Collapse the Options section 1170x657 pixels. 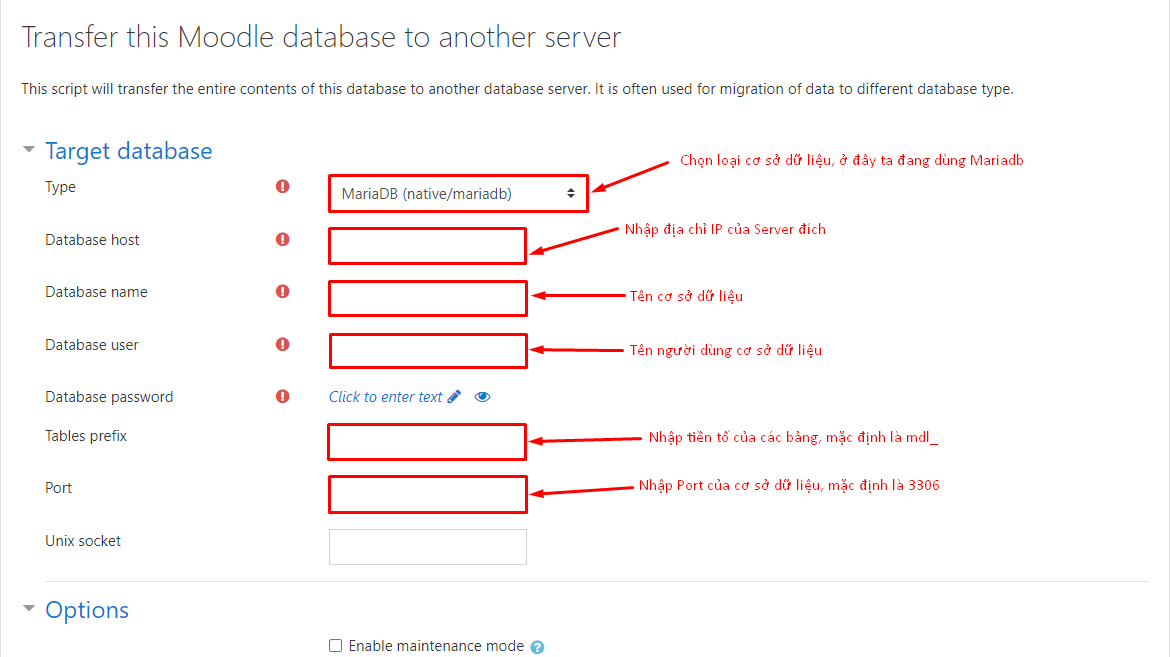coord(27,609)
